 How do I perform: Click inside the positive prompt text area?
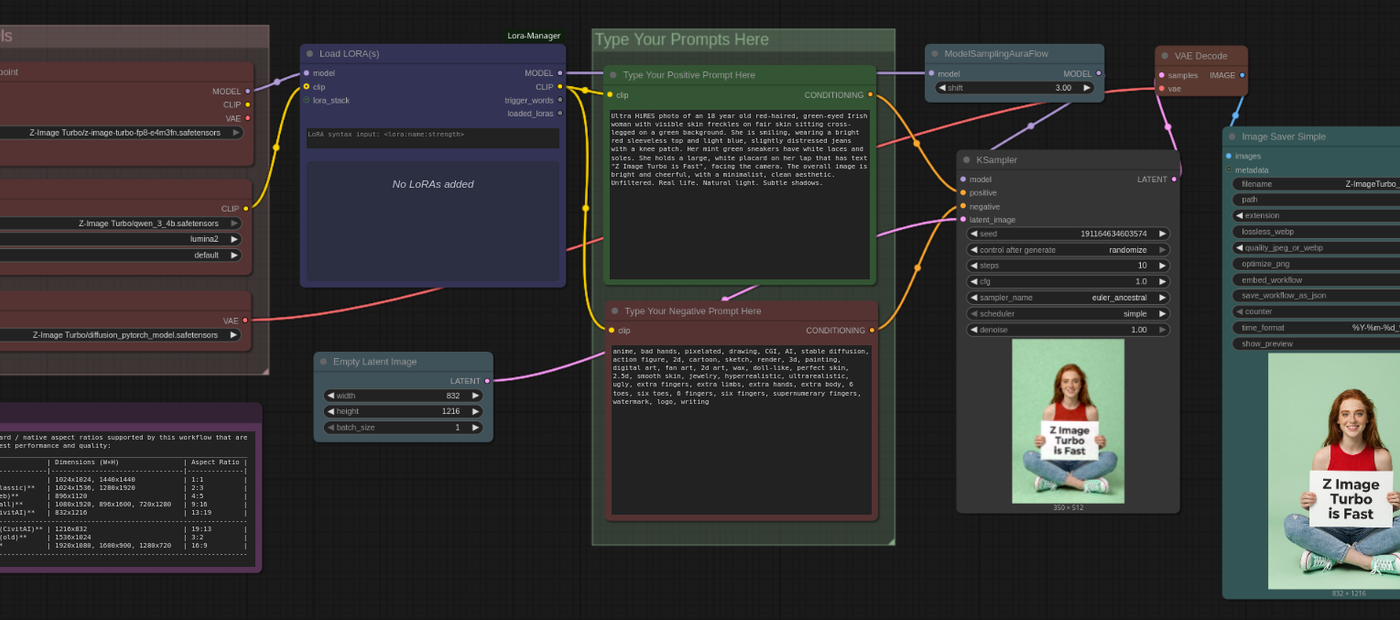740,195
